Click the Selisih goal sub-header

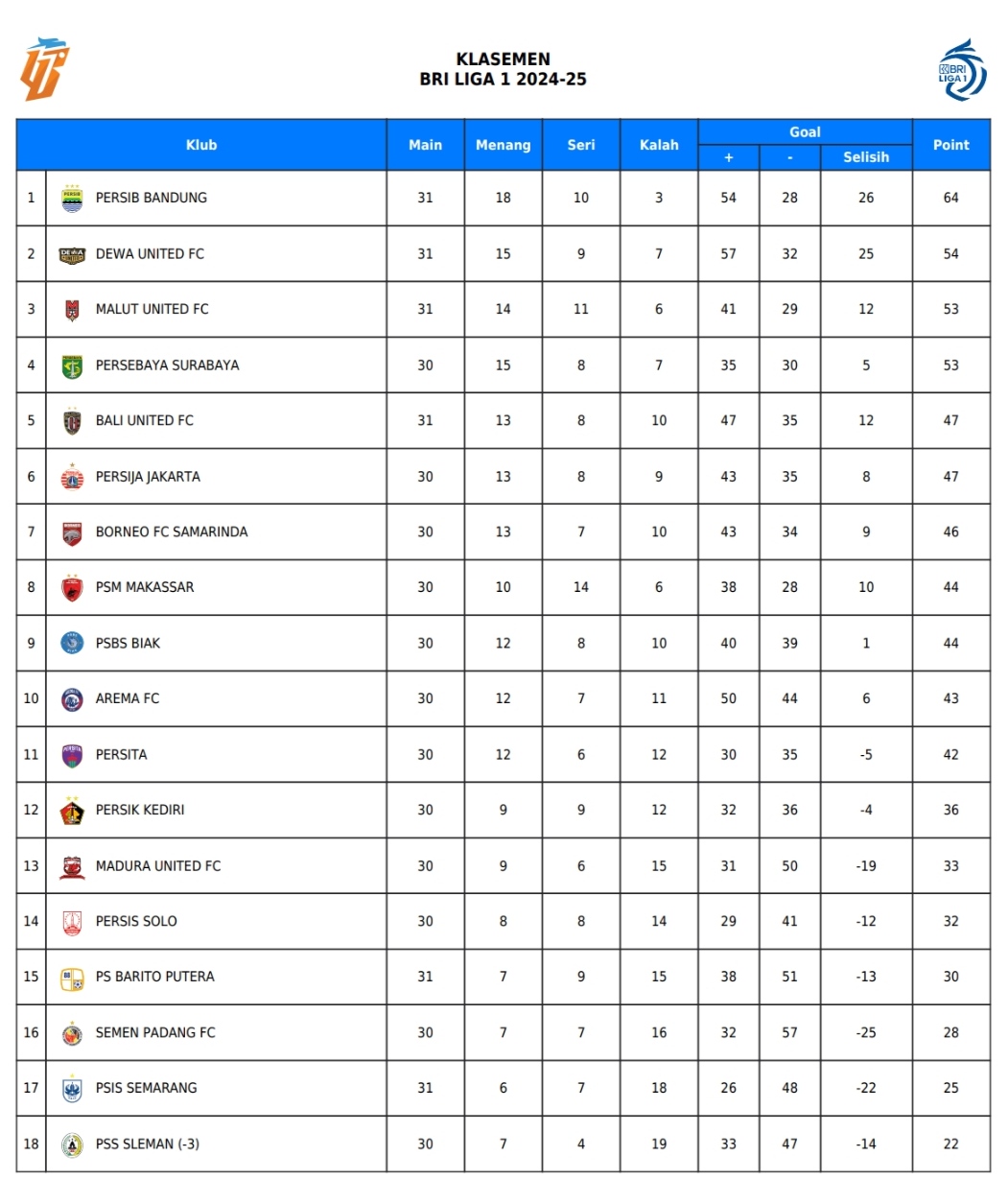(866, 157)
